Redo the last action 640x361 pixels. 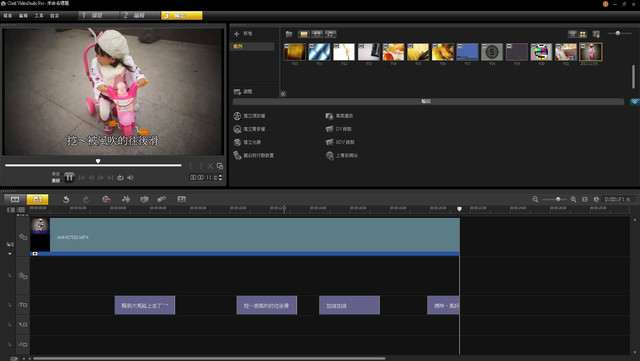86,199
